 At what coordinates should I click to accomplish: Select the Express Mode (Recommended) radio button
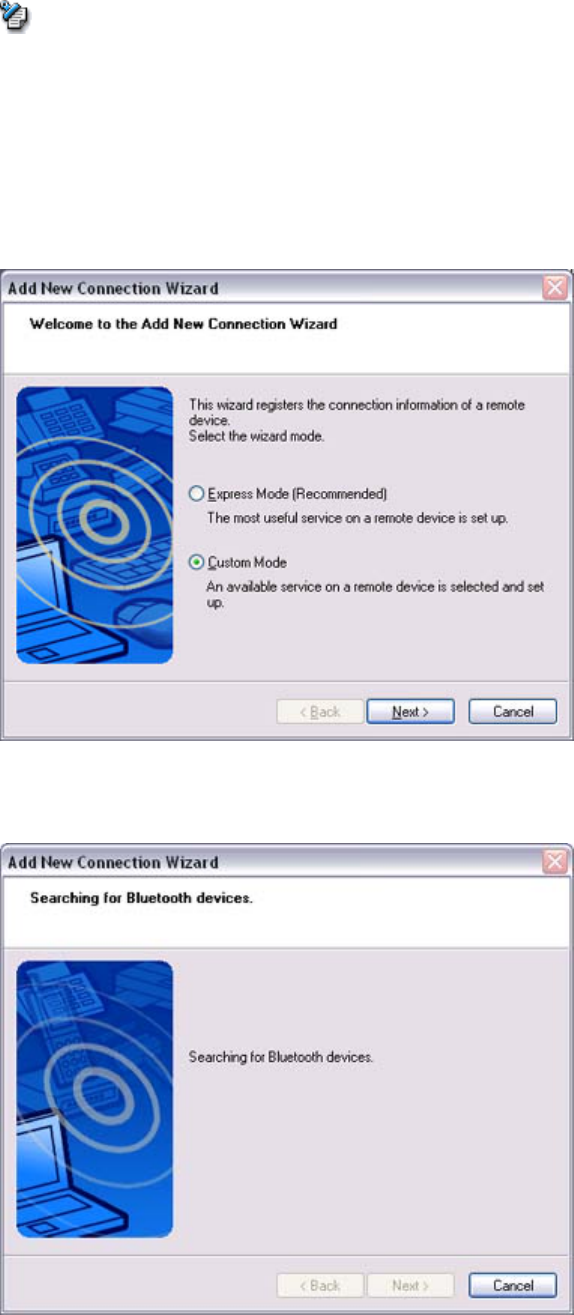coord(196,494)
